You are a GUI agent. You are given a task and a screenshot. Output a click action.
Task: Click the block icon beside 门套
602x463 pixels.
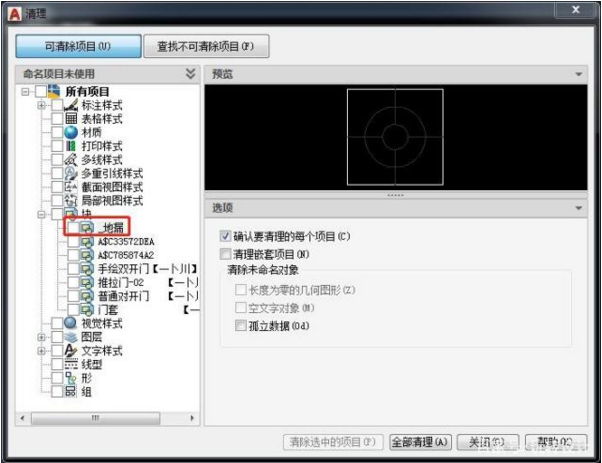[87, 309]
